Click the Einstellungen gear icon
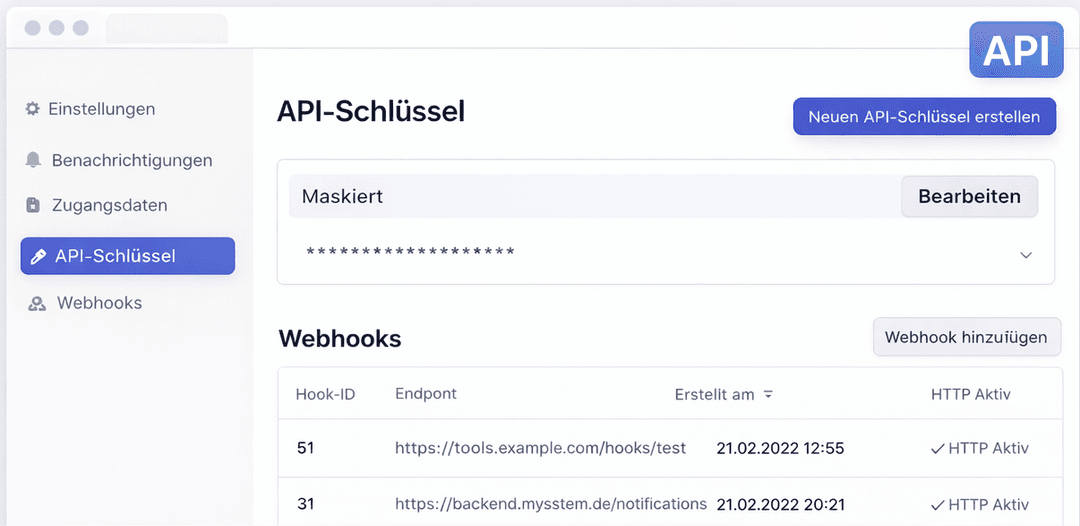The height and width of the screenshot is (526, 1080). 33,109
